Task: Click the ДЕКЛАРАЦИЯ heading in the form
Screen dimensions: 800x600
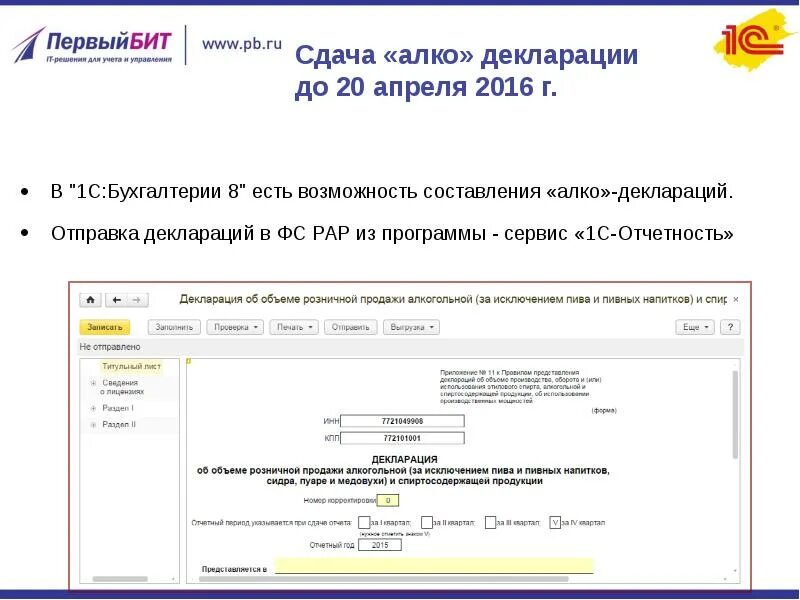Action: pyautogui.click(x=405, y=459)
